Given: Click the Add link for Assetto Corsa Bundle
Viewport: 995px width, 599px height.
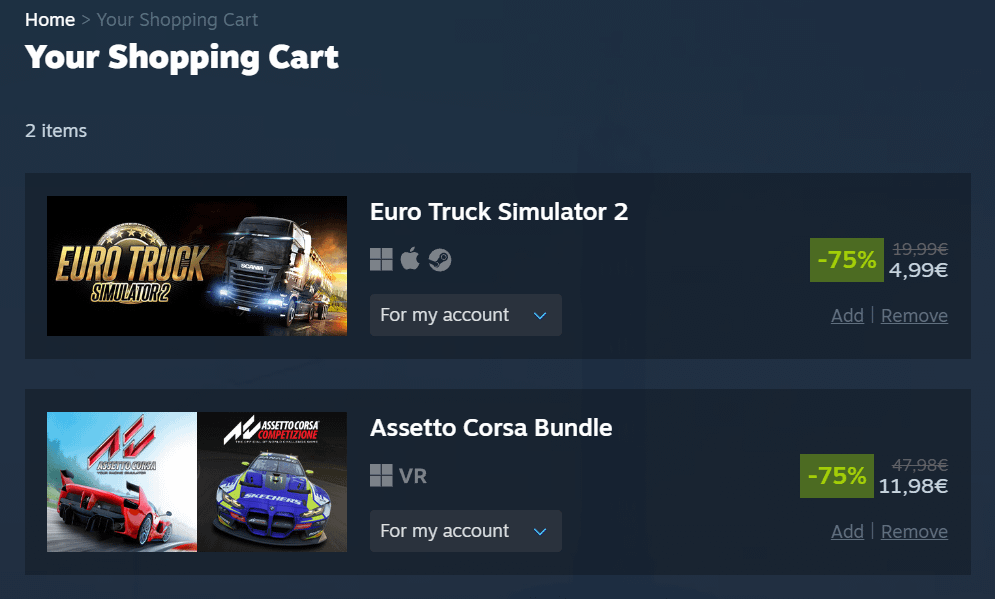Looking at the screenshot, I should click(x=847, y=532).
